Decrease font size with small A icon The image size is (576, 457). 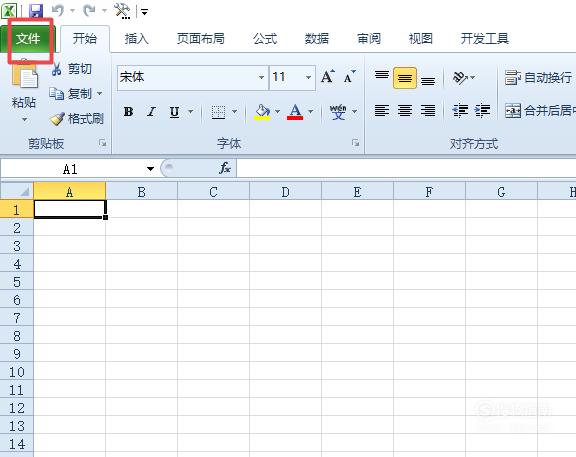pyautogui.click(x=349, y=77)
